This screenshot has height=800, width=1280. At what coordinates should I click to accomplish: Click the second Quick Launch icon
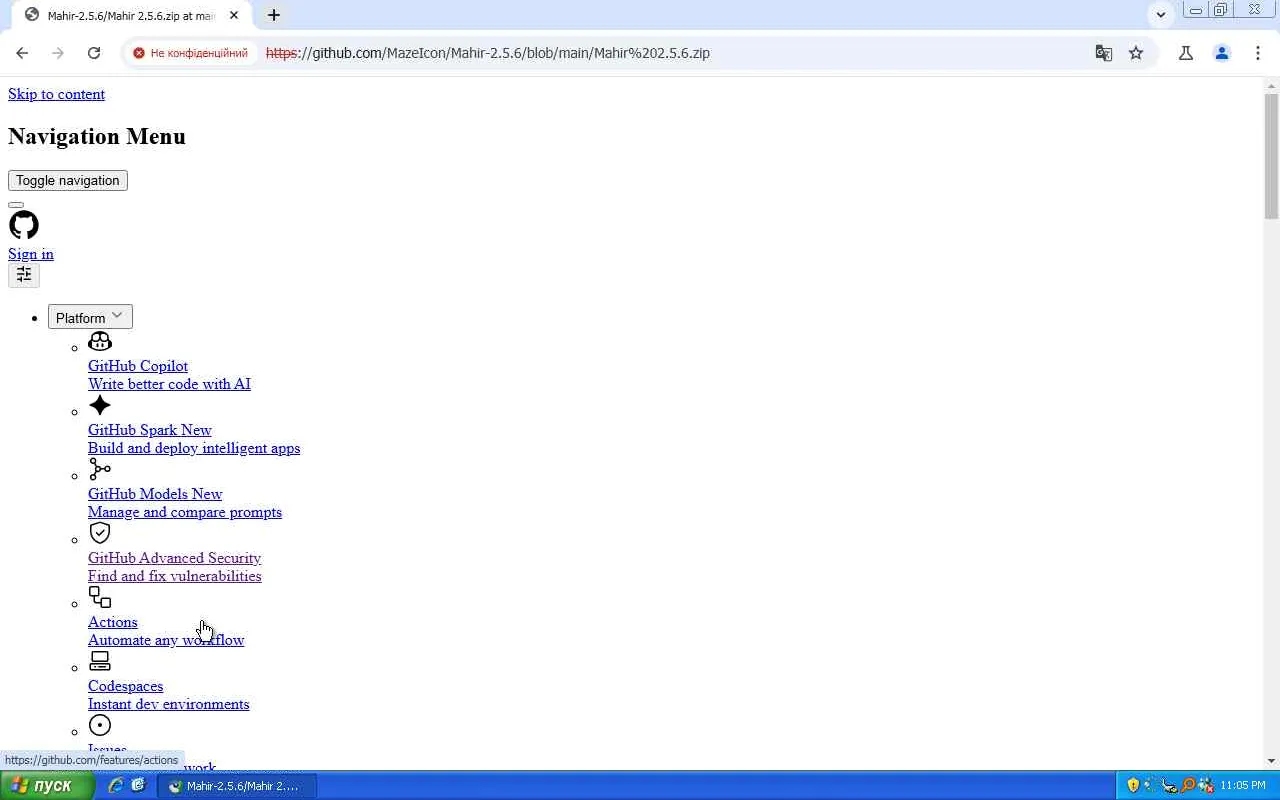(x=138, y=786)
